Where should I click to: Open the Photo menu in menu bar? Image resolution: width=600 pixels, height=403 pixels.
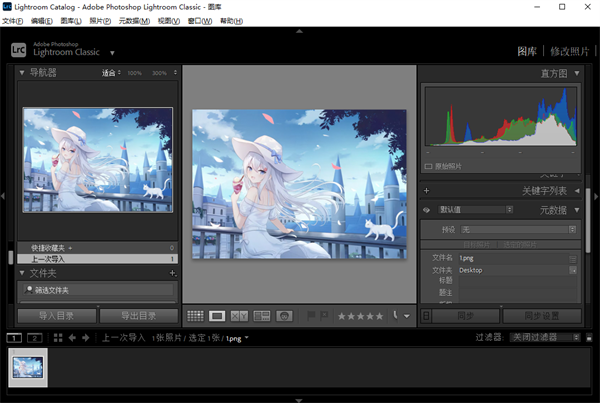(100, 20)
